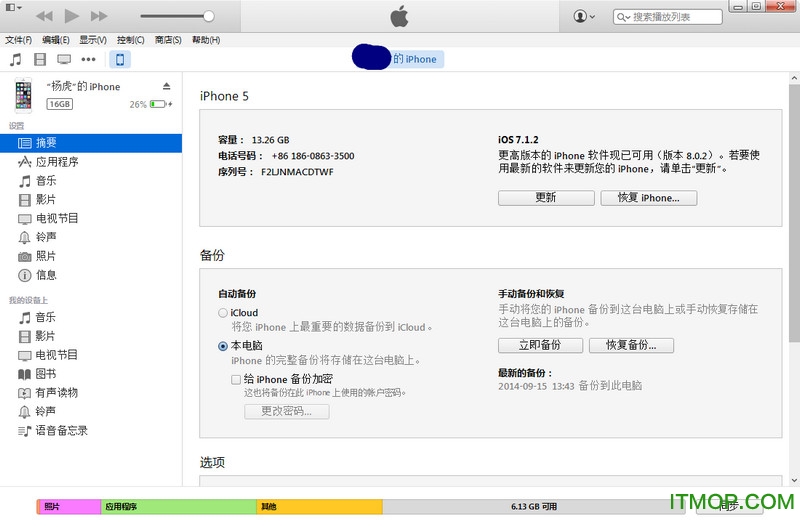Screen dimensions: 800x527
Task: Click the 更改密码... button
Action: (287, 411)
